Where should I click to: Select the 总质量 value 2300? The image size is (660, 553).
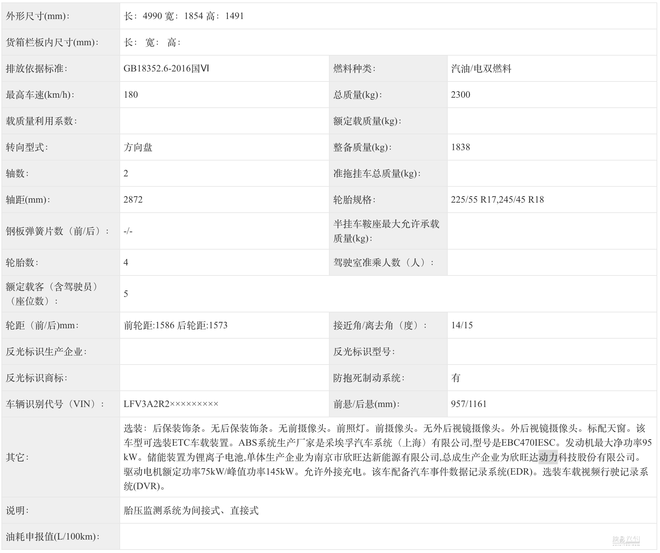point(462,94)
